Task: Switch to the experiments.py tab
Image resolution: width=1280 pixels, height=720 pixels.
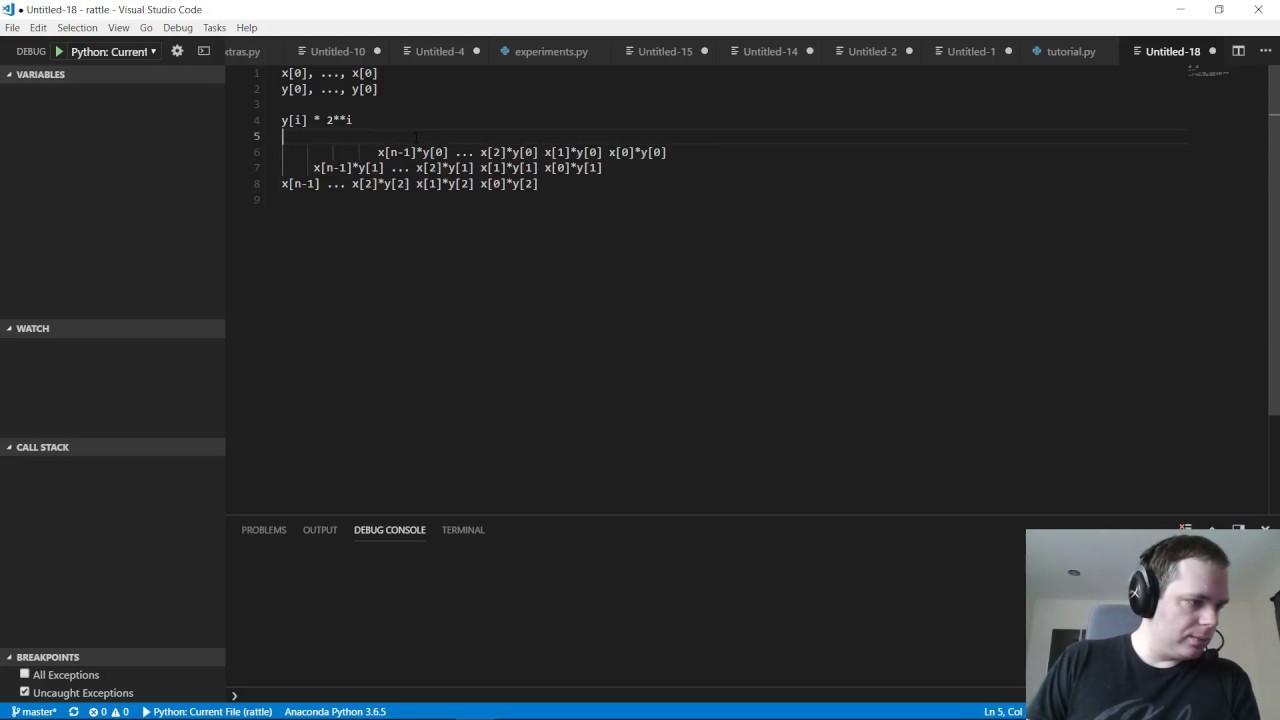Action: pos(551,51)
